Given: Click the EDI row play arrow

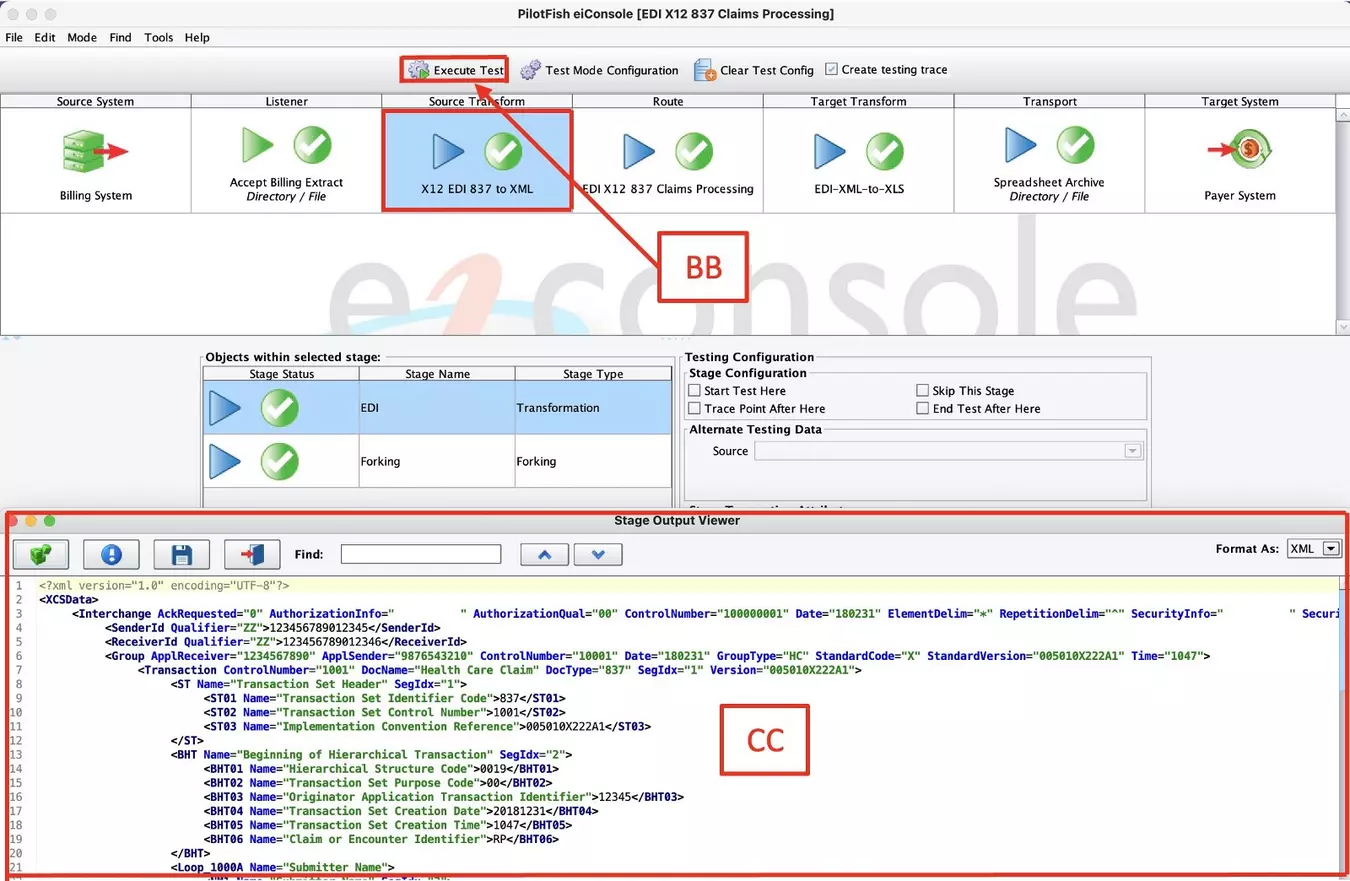Looking at the screenshot, I should click(x=225, y=408).
